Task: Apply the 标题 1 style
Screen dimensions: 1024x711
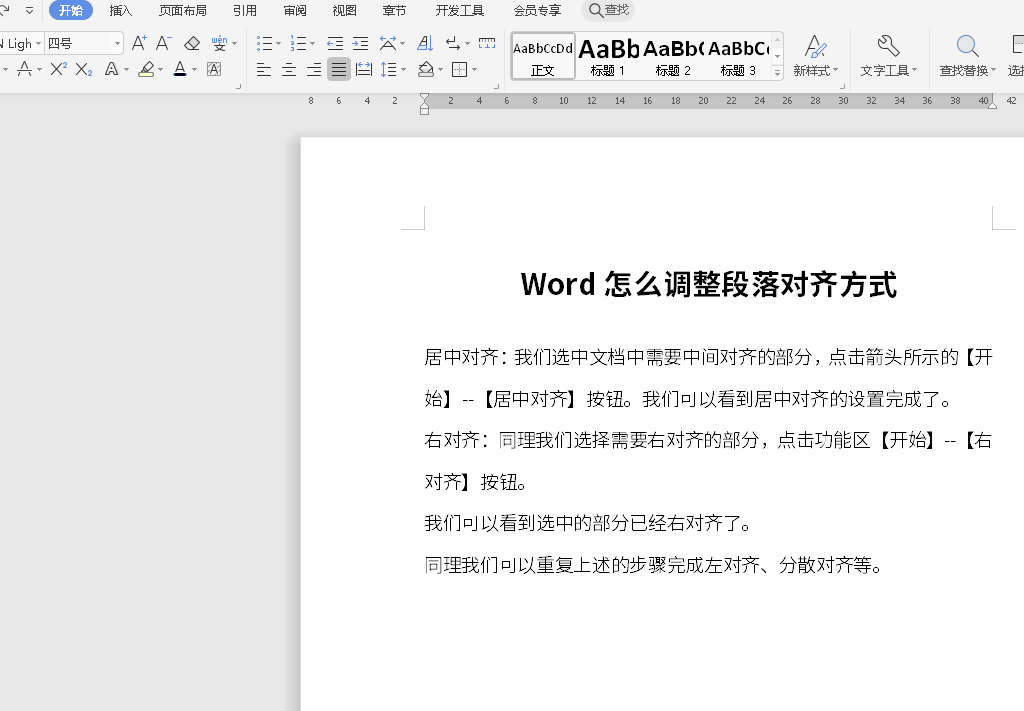Action: (608, 57)
